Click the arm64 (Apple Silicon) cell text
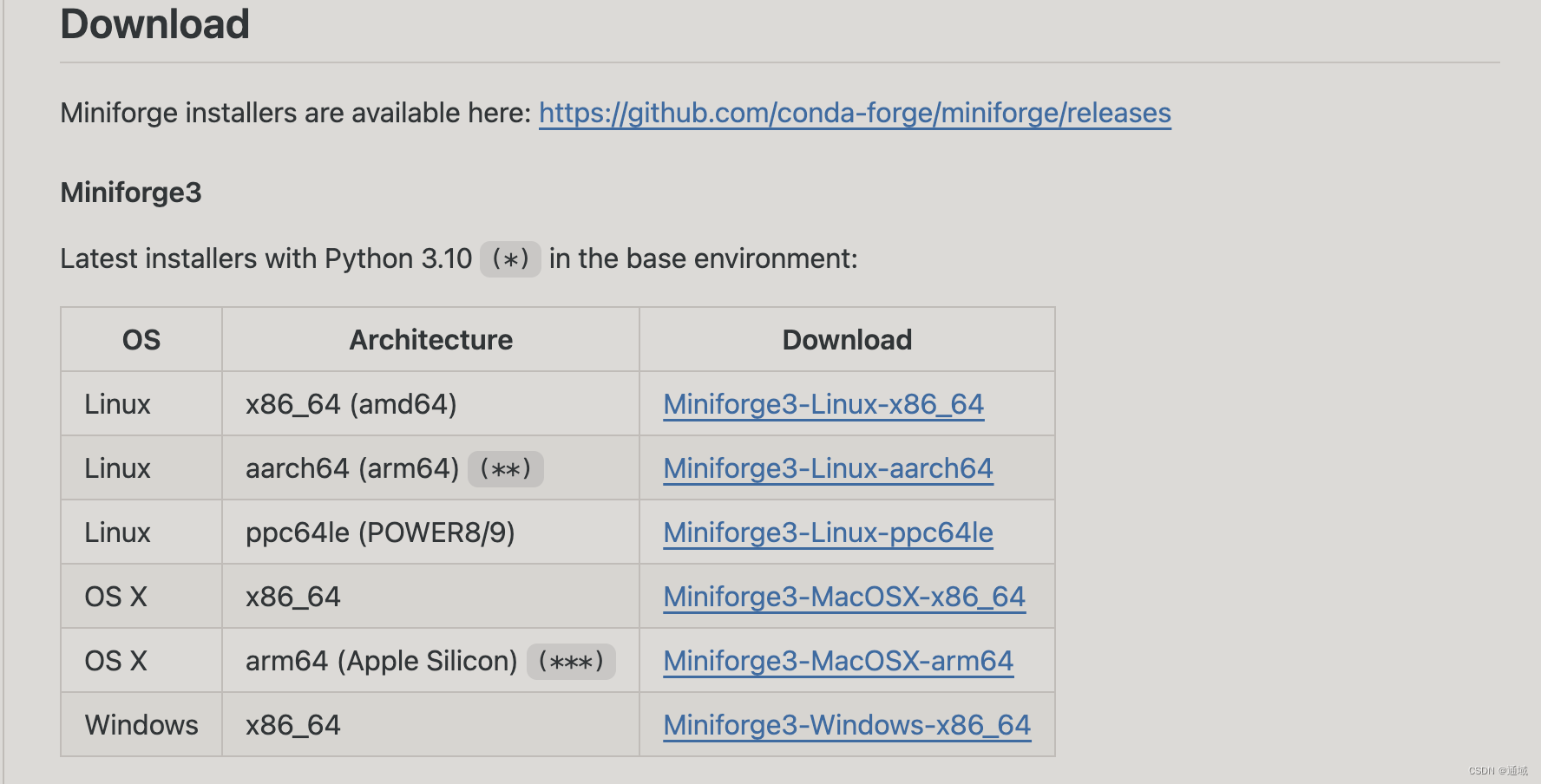Screen dimensions: 1541x784 381,661
